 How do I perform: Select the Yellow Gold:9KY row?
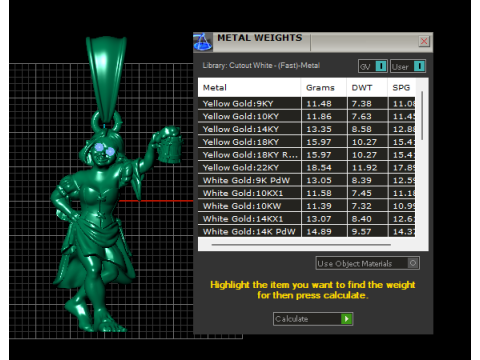click(x=307, y=104)
